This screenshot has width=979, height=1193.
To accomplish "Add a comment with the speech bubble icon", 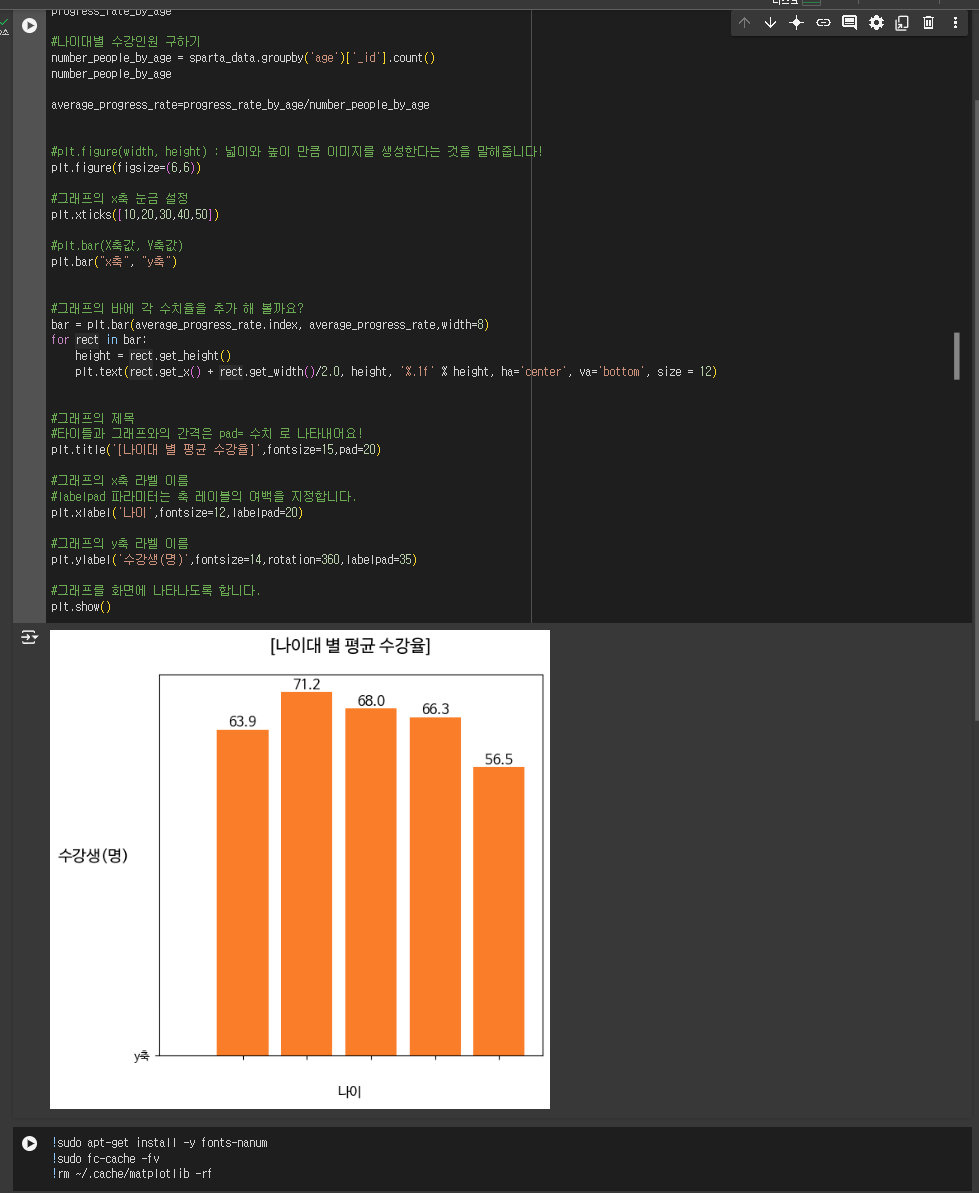I will click(x=849, y=23).
